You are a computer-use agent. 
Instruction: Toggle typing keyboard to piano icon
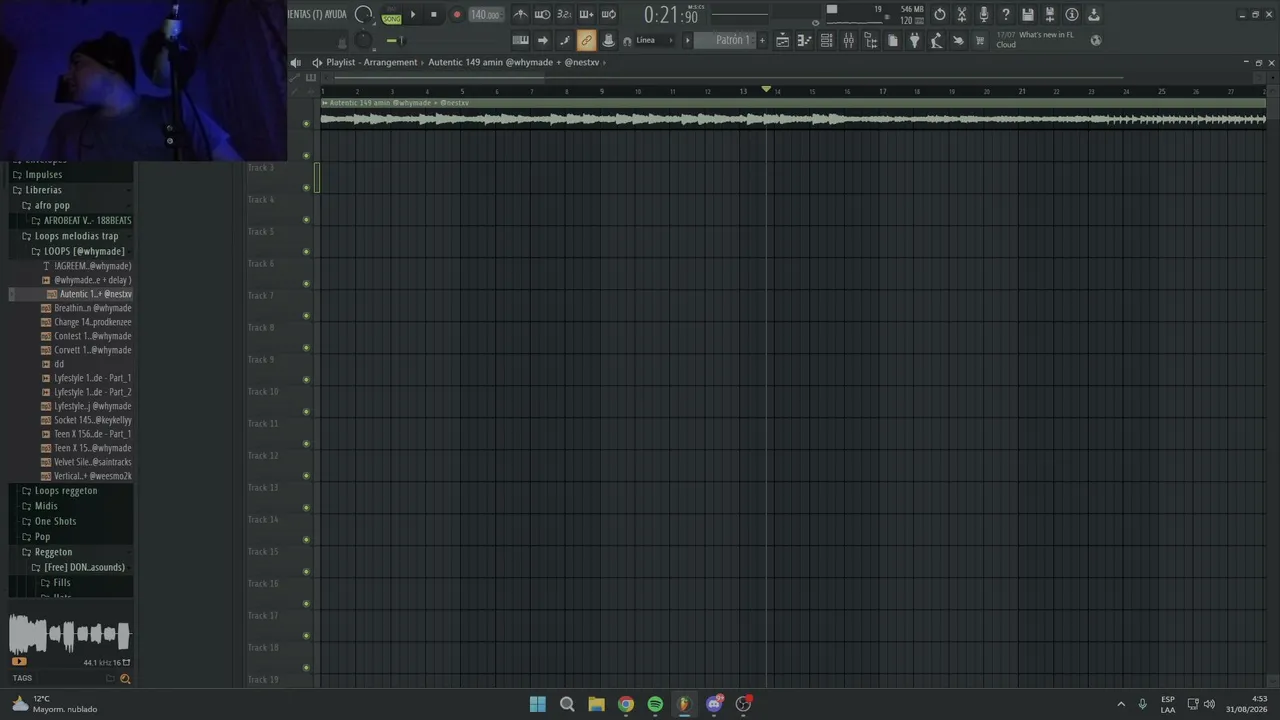click(520, 40)
